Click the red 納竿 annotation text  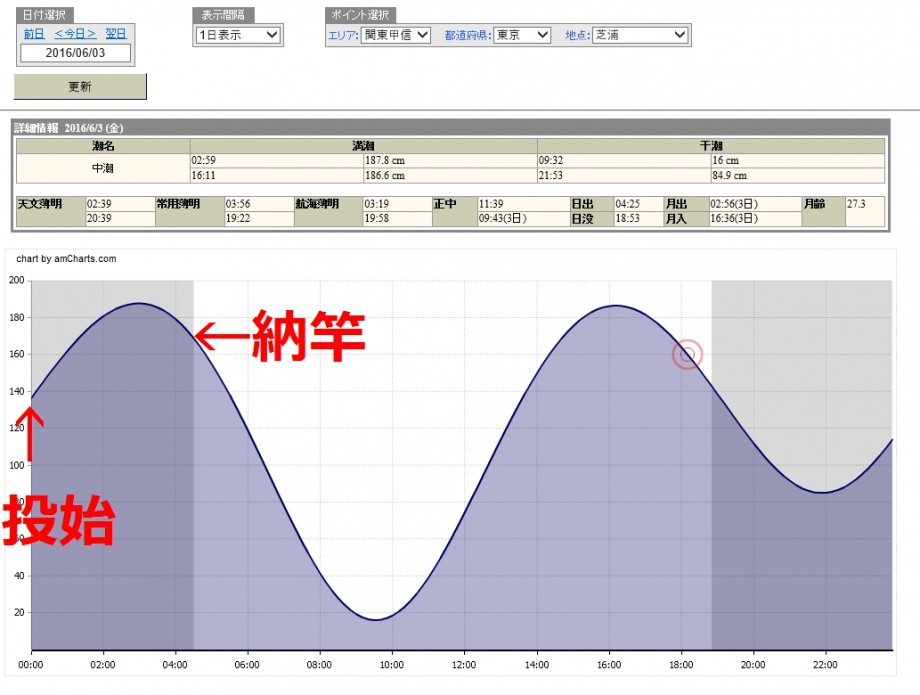click(308, 336)
